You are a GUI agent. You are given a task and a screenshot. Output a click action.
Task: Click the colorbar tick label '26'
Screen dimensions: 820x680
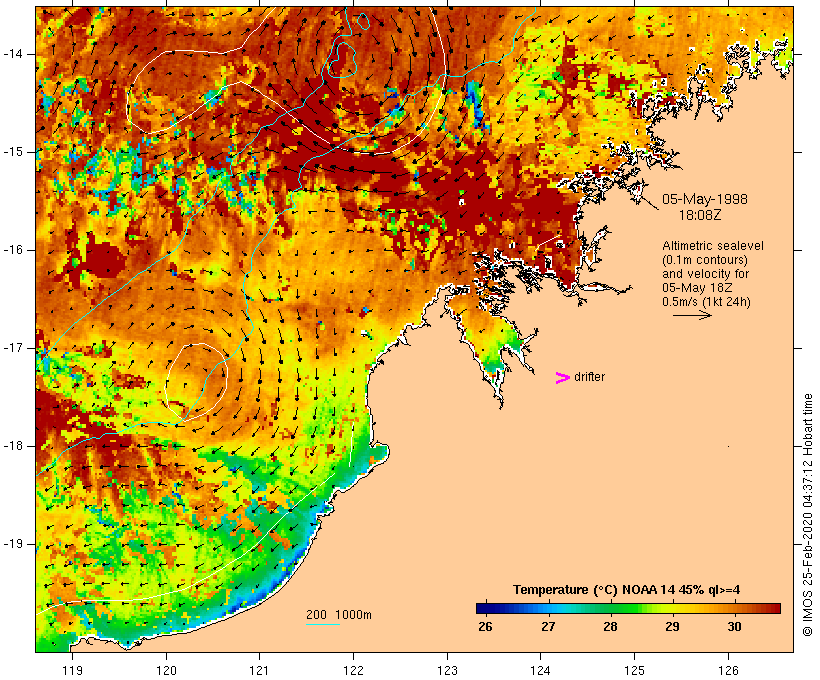coord(485,626)
